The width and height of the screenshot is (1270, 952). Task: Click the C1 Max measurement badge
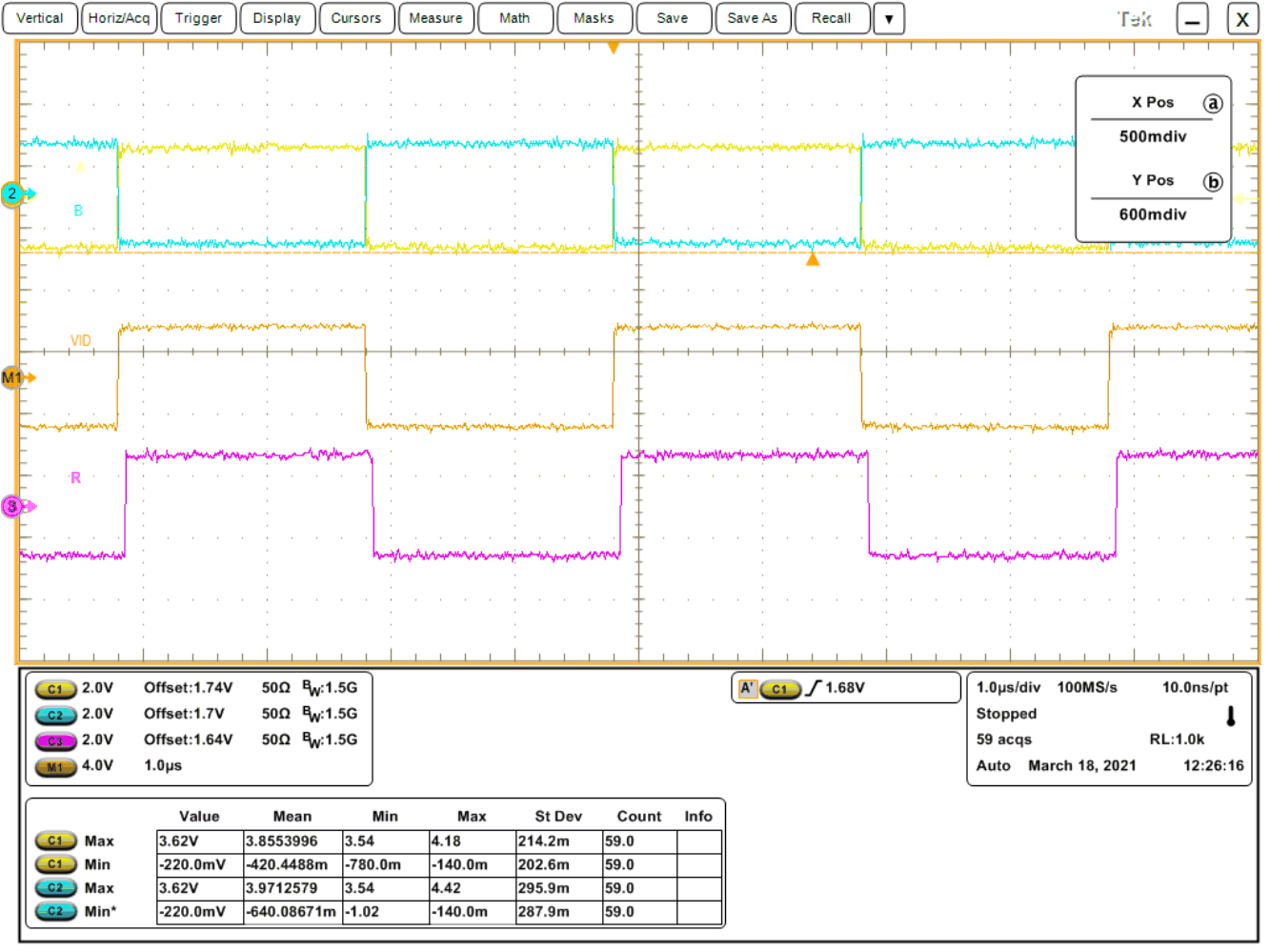[55, 841]
